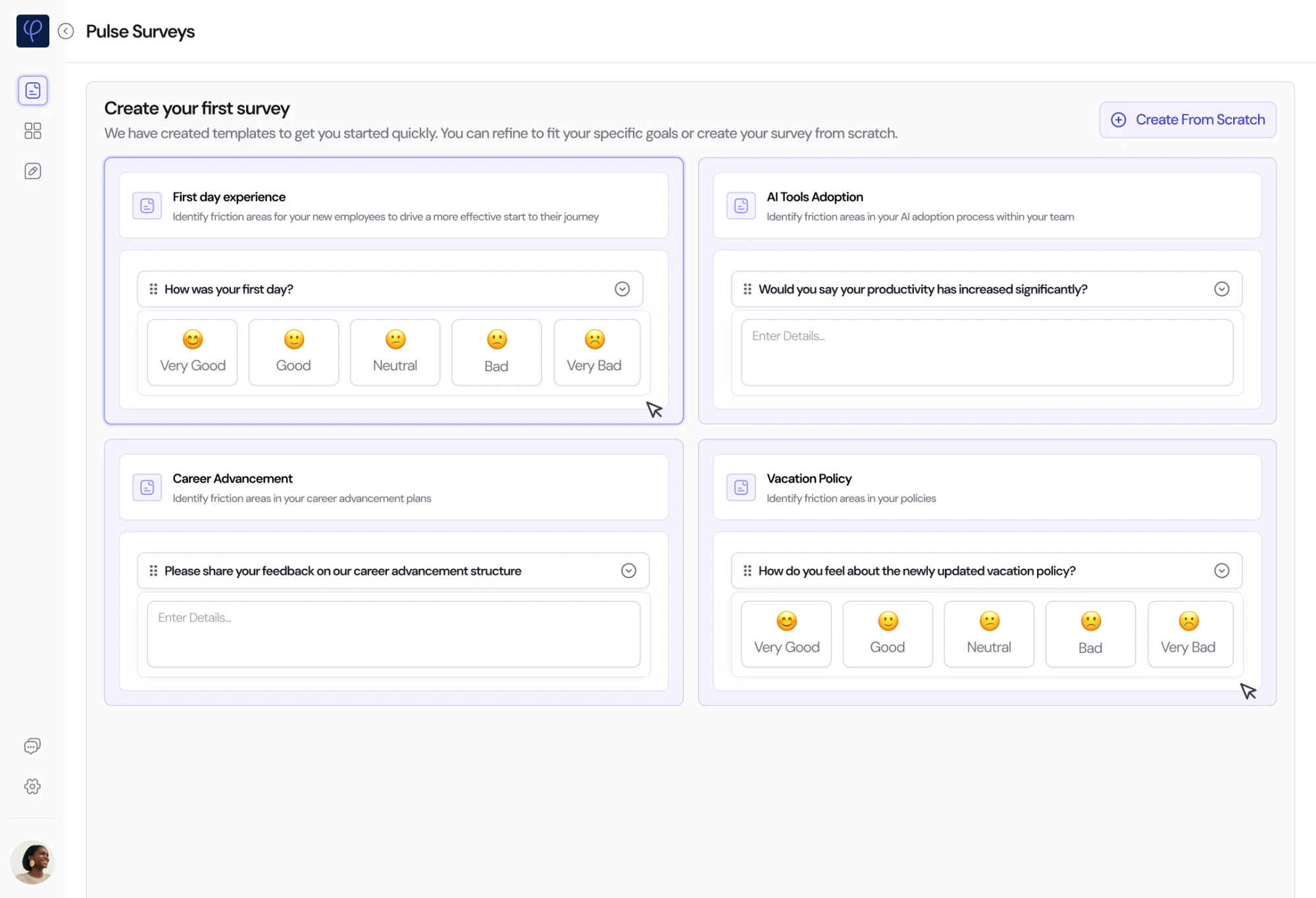Click the Career Advancement template icon
1316x898 pixels.
[x=147, y=487]
